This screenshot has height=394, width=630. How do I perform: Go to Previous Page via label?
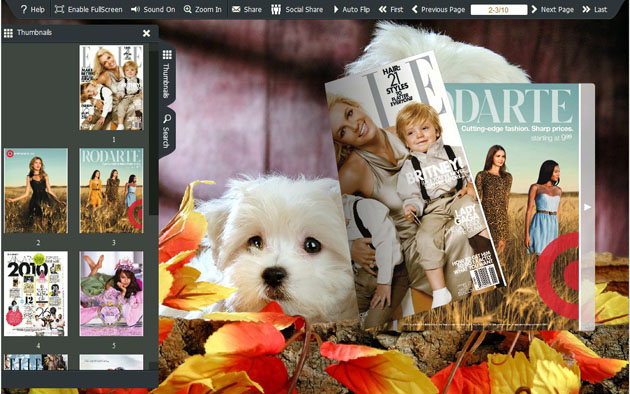(x=443, y=9)
